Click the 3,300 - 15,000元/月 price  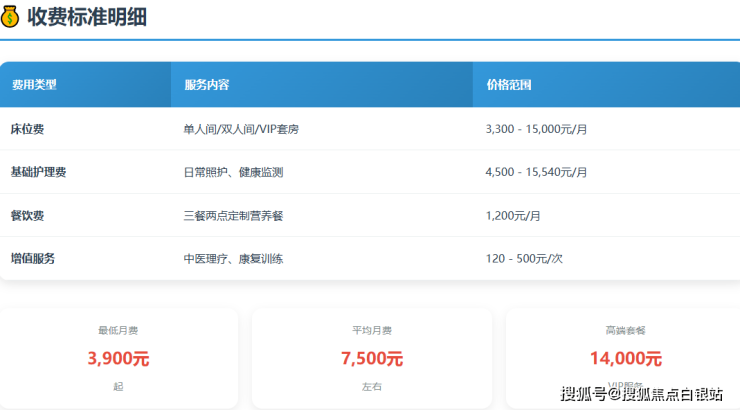coord(536,129)
